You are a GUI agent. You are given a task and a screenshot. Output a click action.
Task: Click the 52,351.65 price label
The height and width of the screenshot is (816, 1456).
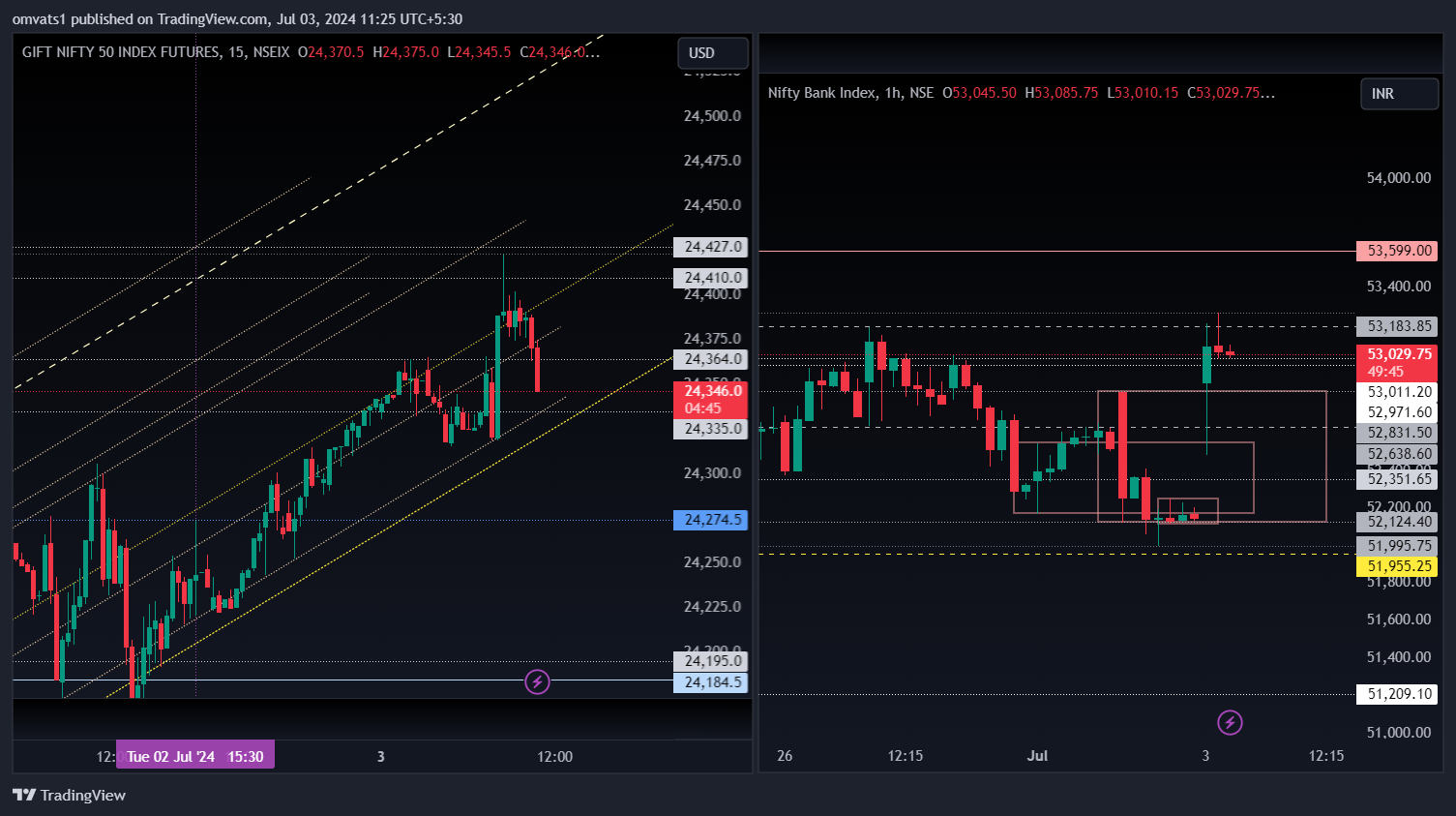[x=1397, y=479]
